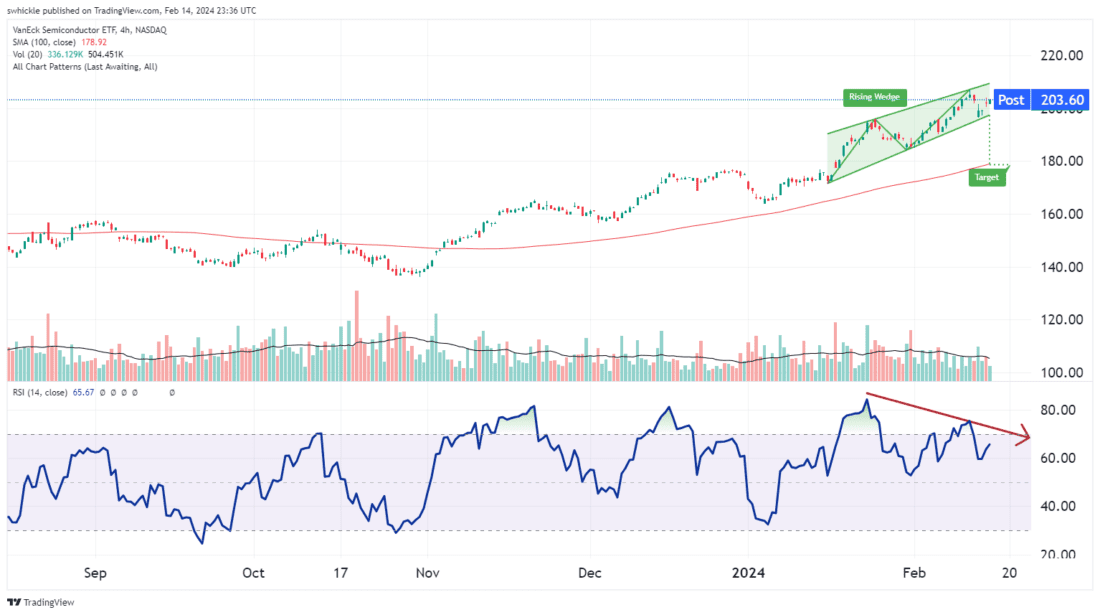Click the green Target label

click(x=989, y=177)
